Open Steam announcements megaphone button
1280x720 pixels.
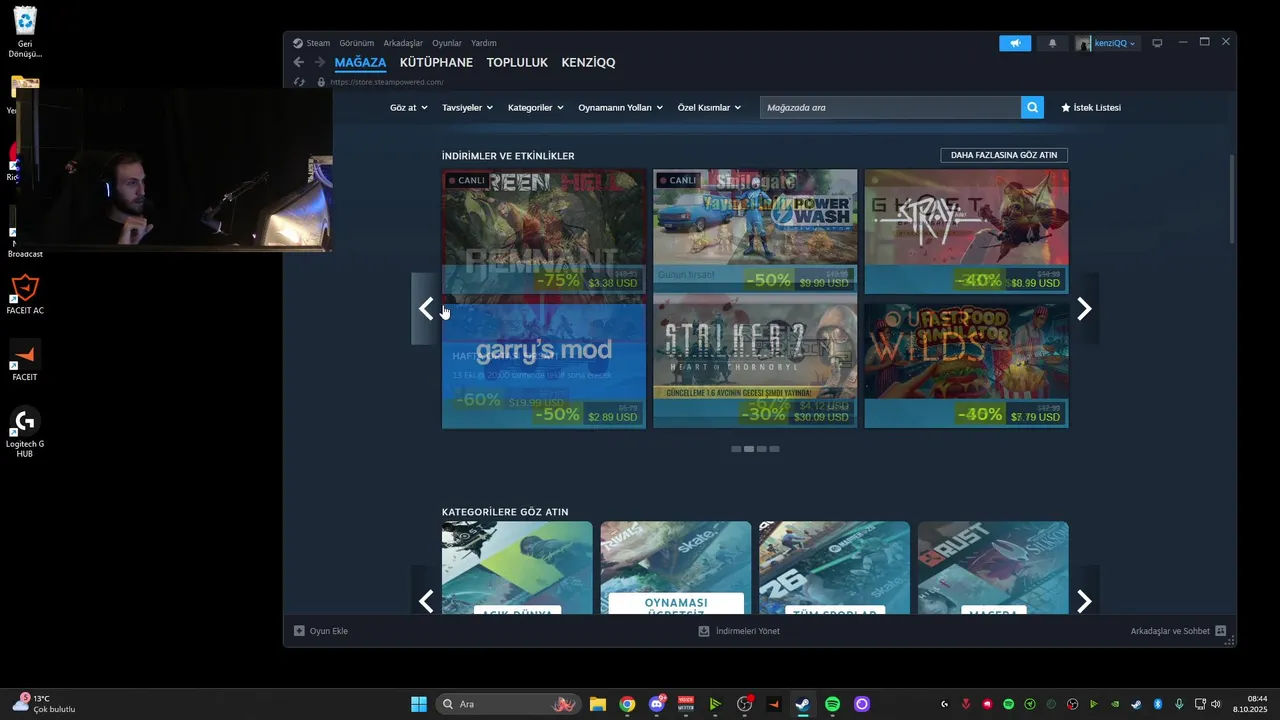(1015, 43)
